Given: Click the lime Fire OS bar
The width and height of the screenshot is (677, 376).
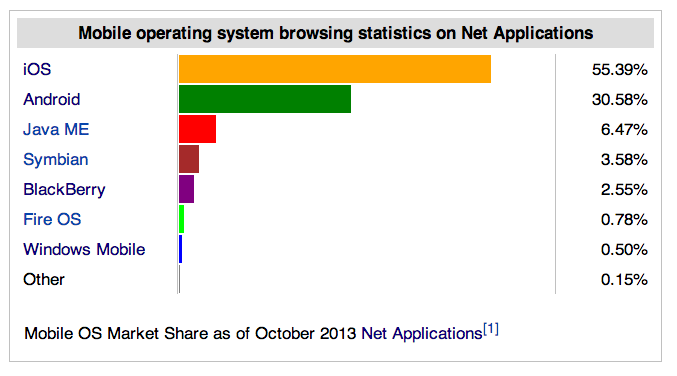Looking at the screenshot, I should click(182, 219).
